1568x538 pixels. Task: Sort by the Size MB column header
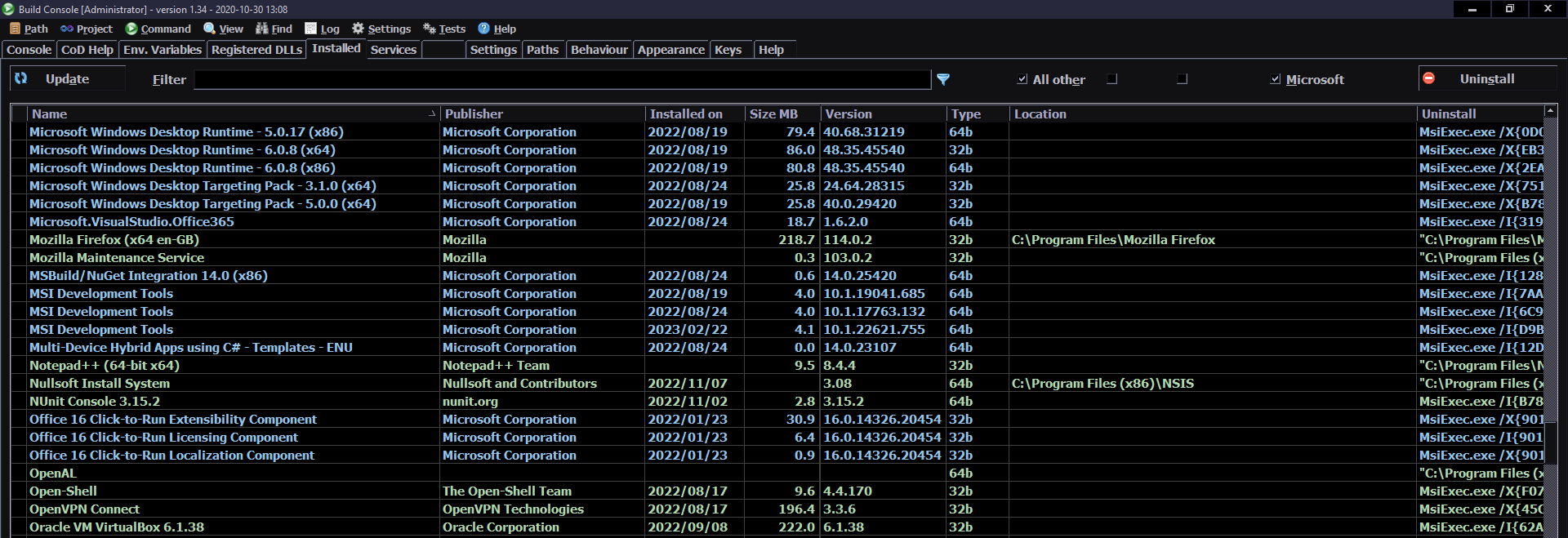(782, 114)
